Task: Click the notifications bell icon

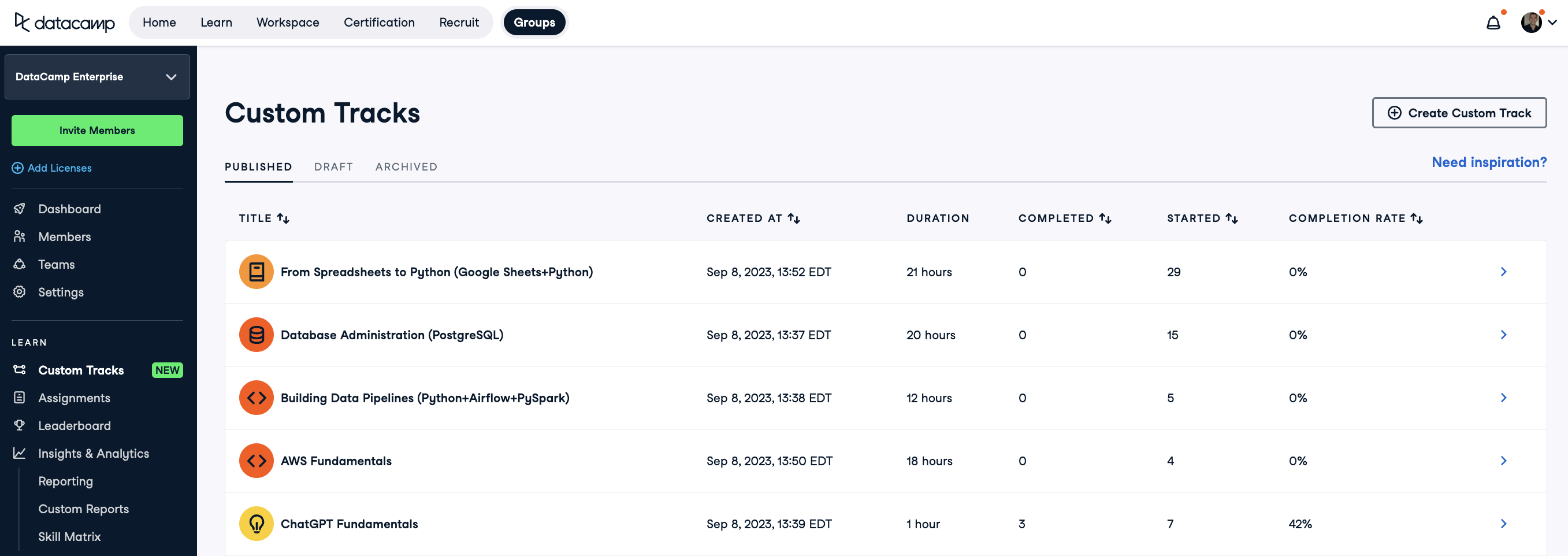Action: pos(1492,23)
